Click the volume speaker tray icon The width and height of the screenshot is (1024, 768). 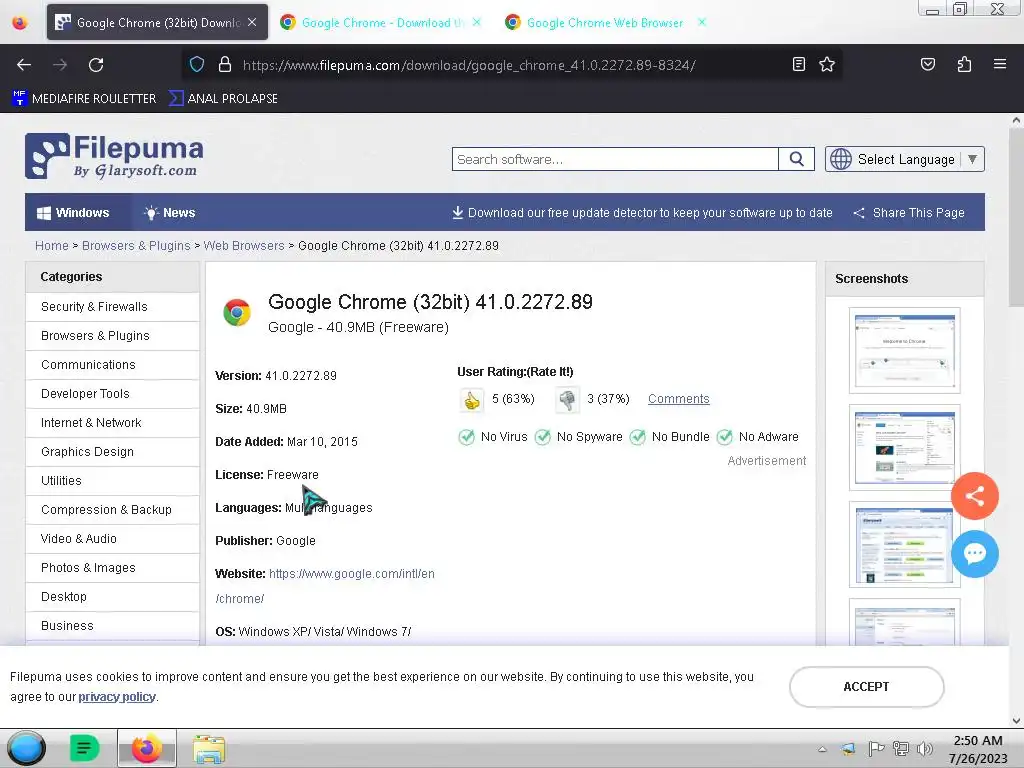[925, 749]
